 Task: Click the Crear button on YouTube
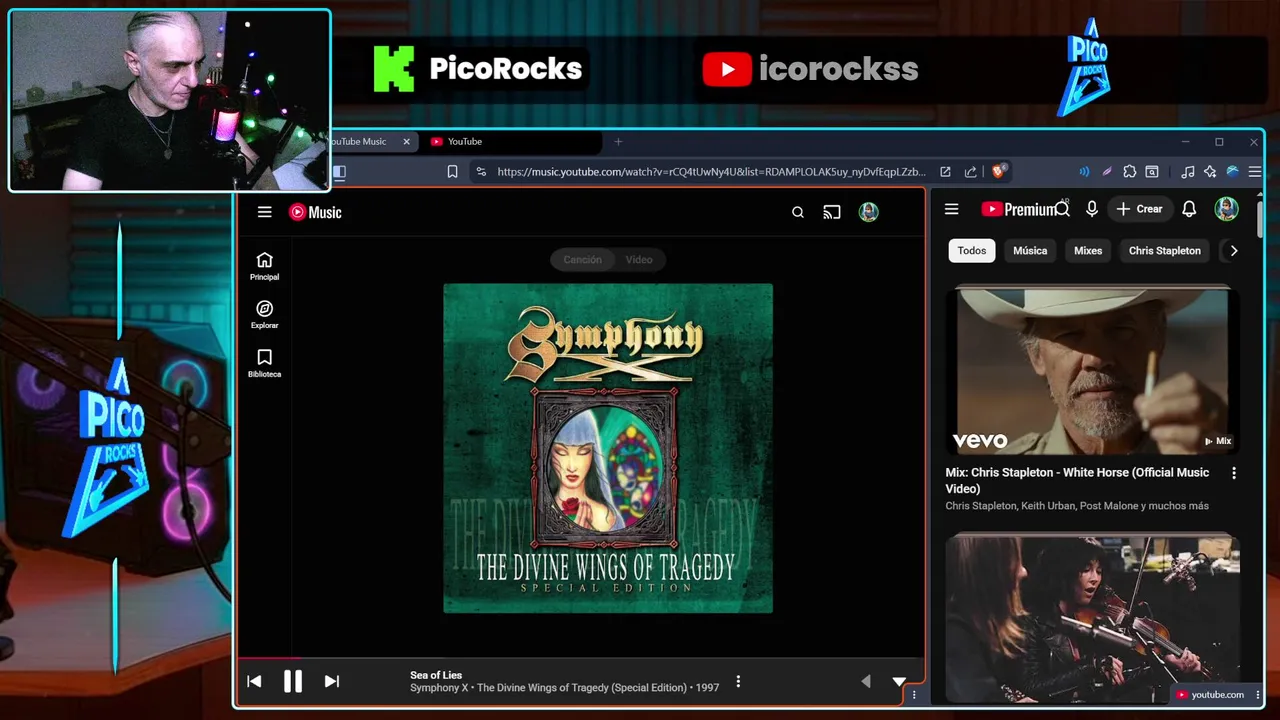pos(1140,209)
